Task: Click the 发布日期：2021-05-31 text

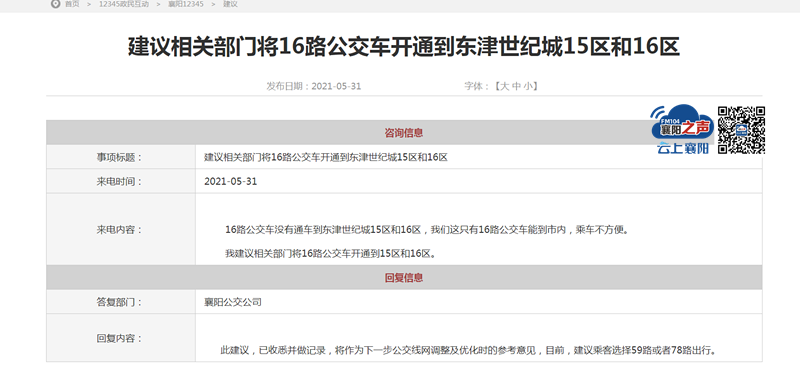Action: (x=313, y=86)
